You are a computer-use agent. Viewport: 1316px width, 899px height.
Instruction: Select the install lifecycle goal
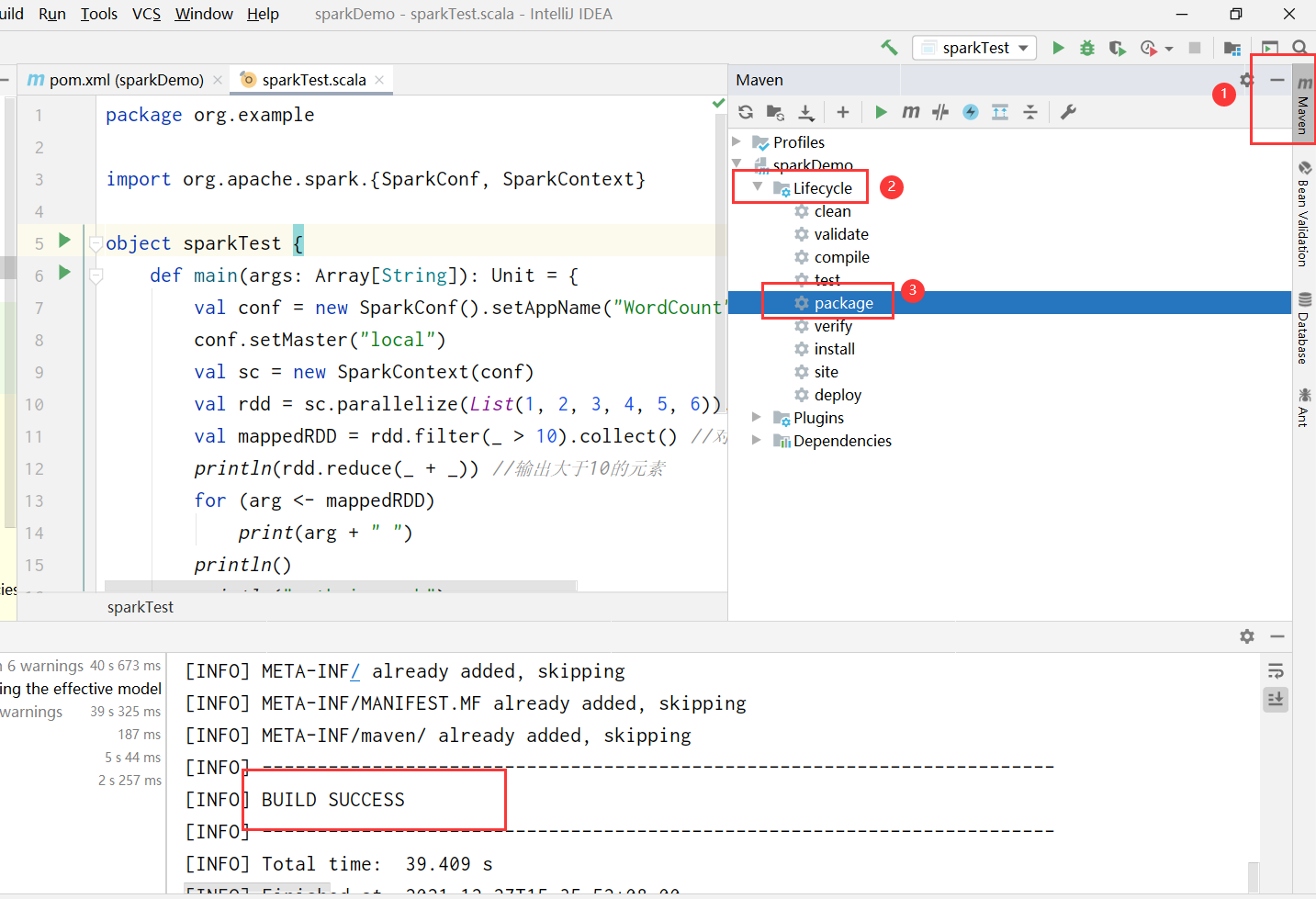[834, 349]
